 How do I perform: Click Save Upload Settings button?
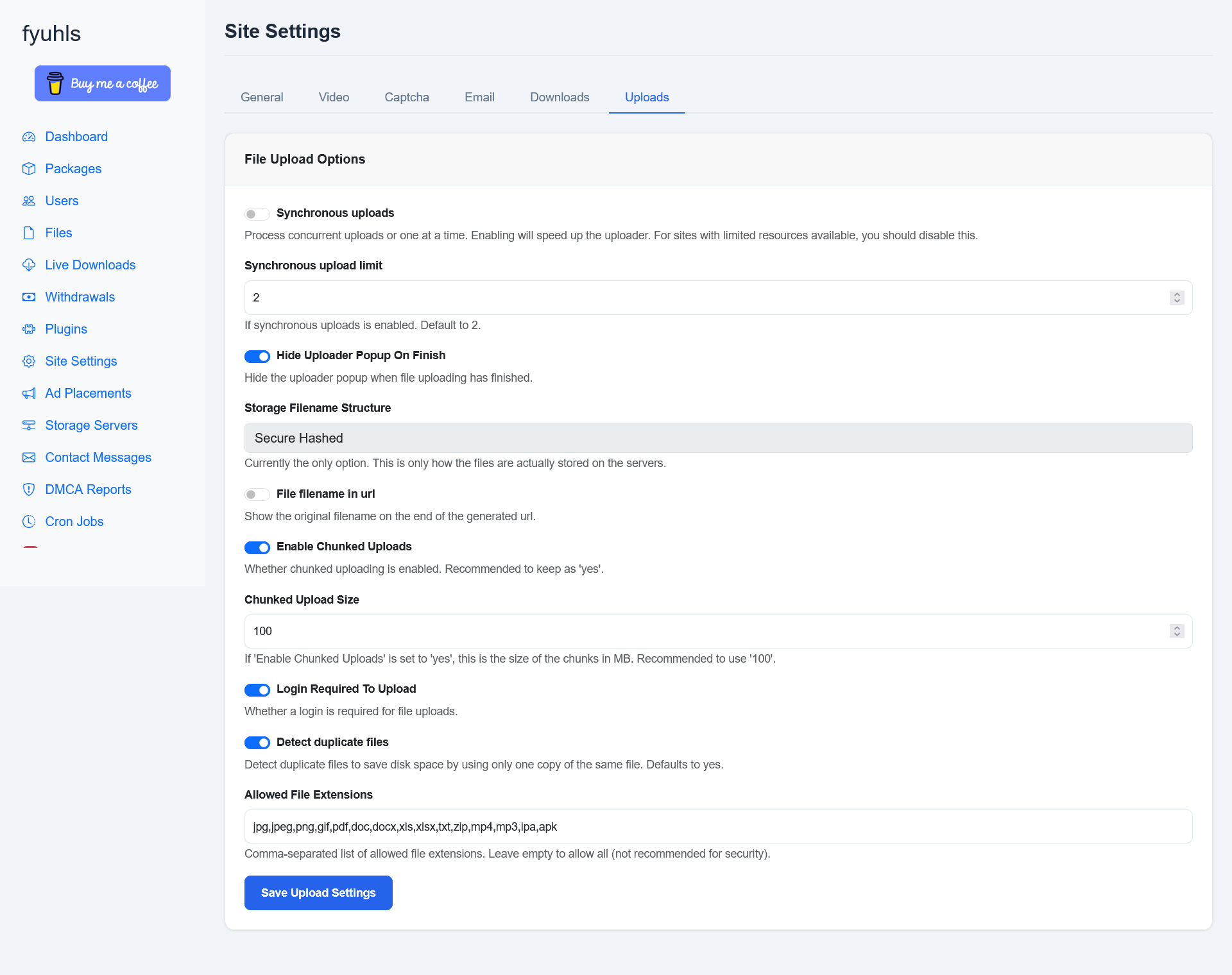click(x=318, y=893)
